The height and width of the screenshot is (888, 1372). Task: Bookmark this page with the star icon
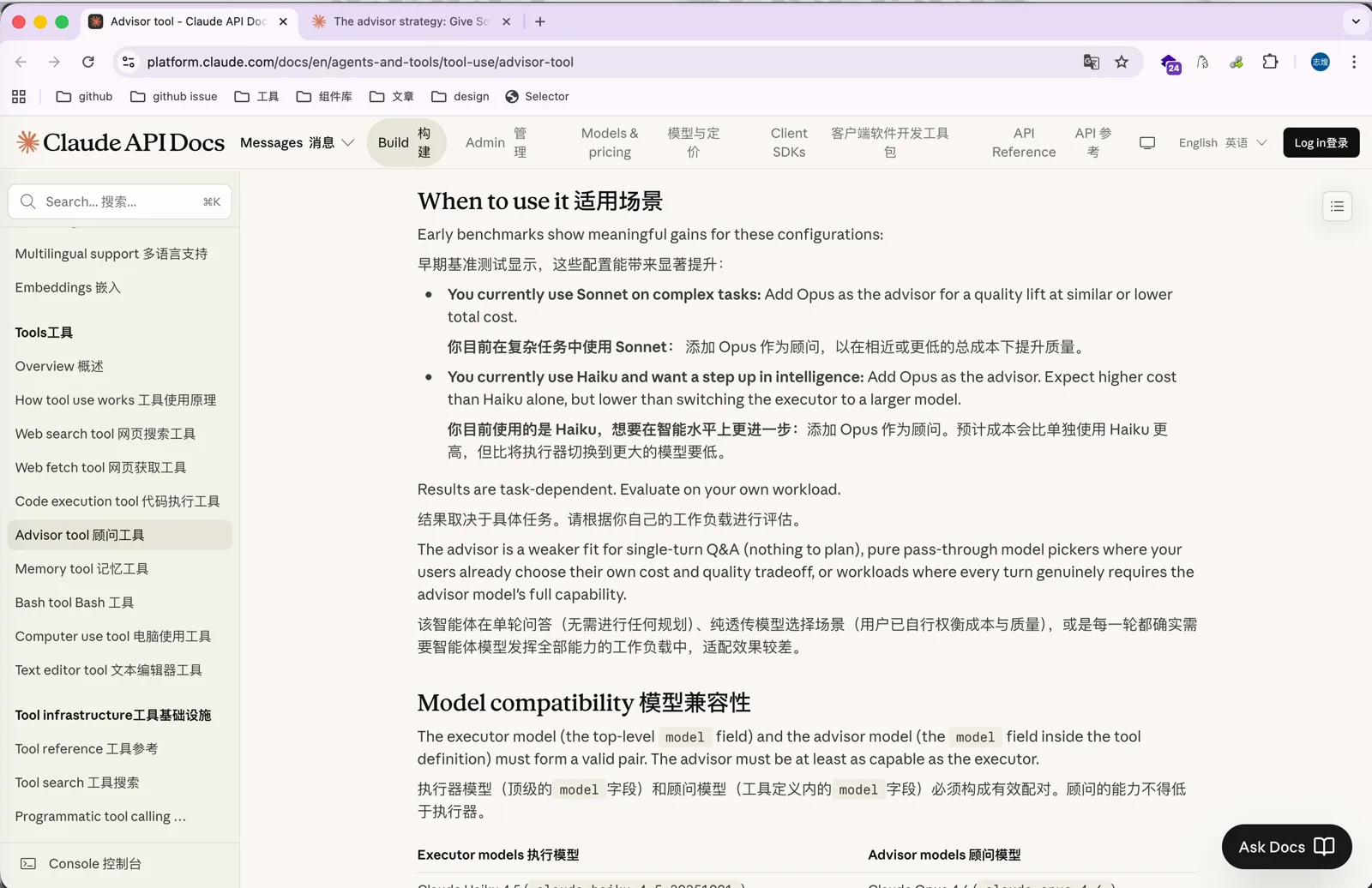1122,62
